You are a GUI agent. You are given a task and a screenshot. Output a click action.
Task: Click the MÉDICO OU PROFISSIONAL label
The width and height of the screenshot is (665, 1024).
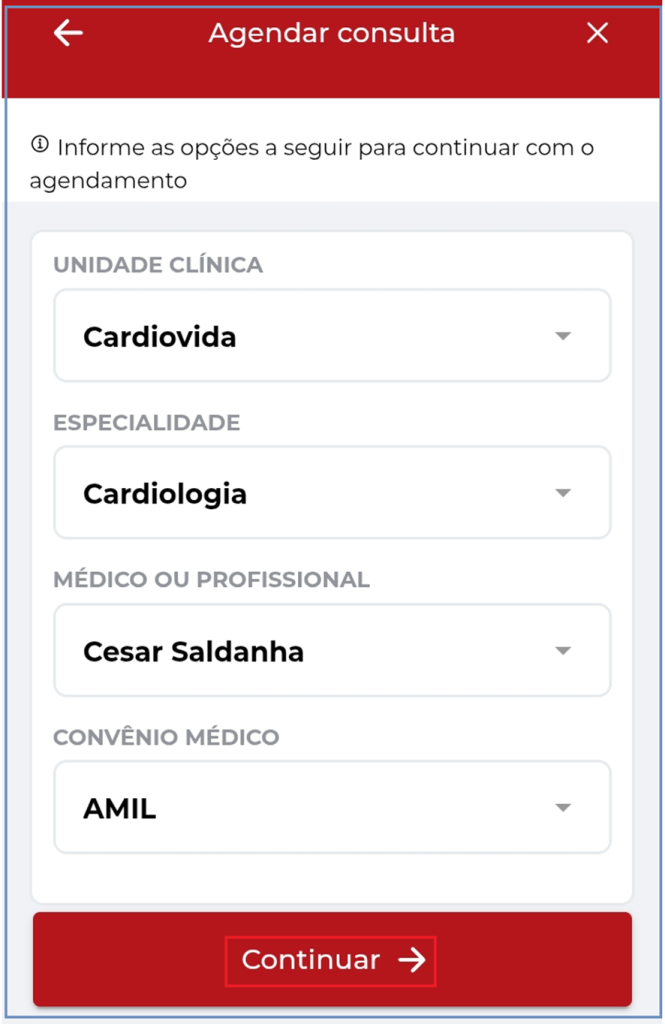(x=212, y=579)
